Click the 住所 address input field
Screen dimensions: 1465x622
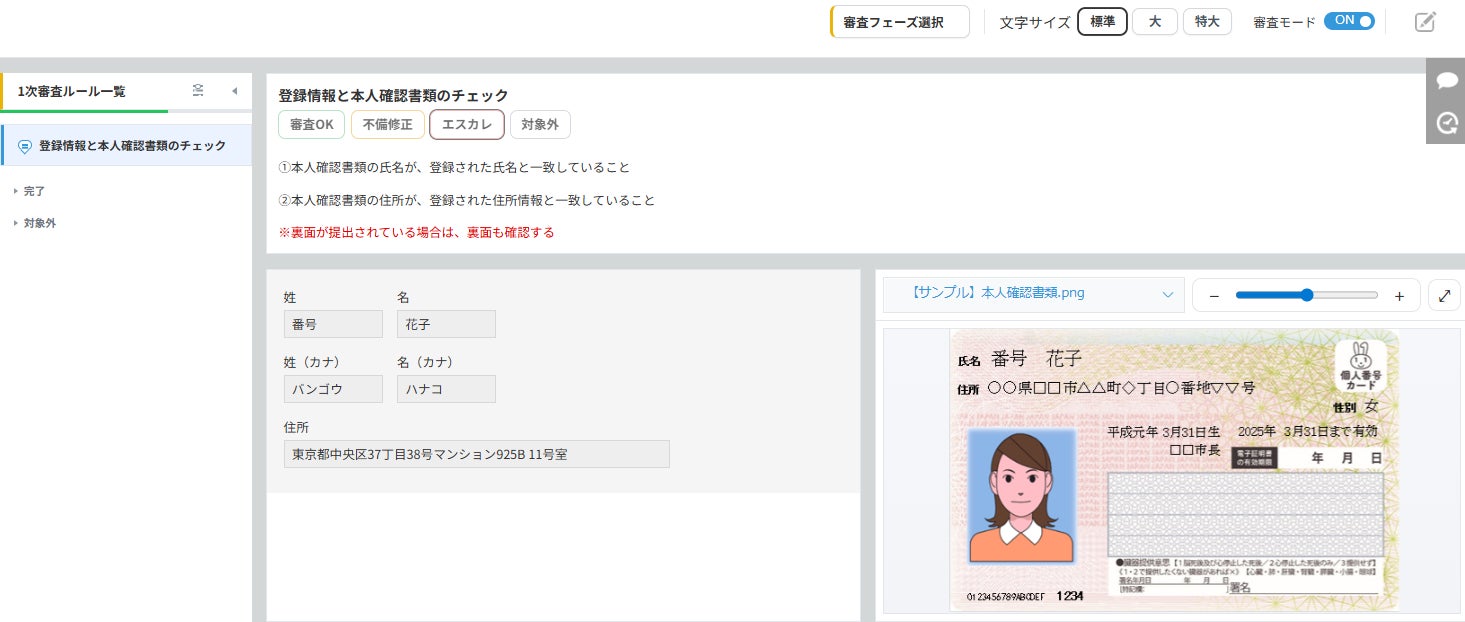pos(477,454)
